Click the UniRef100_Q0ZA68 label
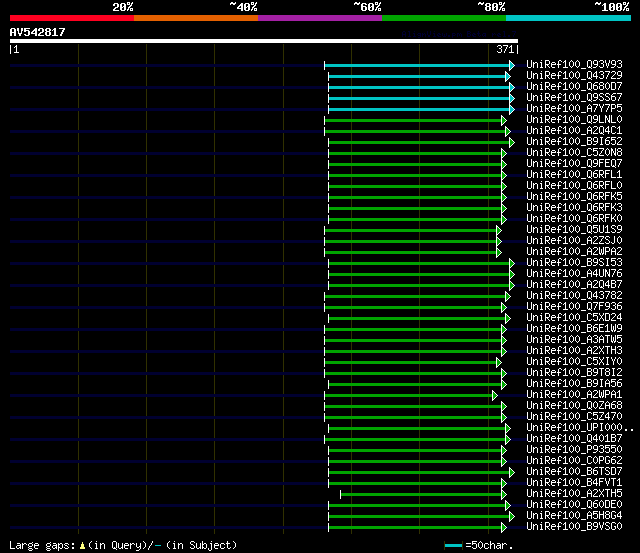Viewport: 640px width, 553px height. pos(574,406)
